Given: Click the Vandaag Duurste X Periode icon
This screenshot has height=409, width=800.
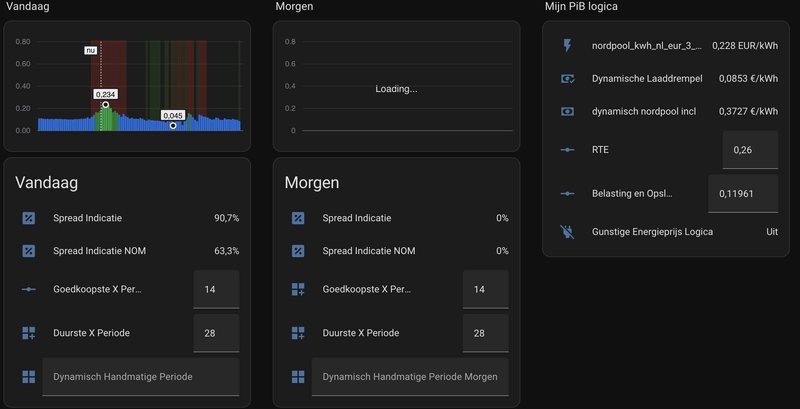Looking at the screenshot, I should coord(29,333).
